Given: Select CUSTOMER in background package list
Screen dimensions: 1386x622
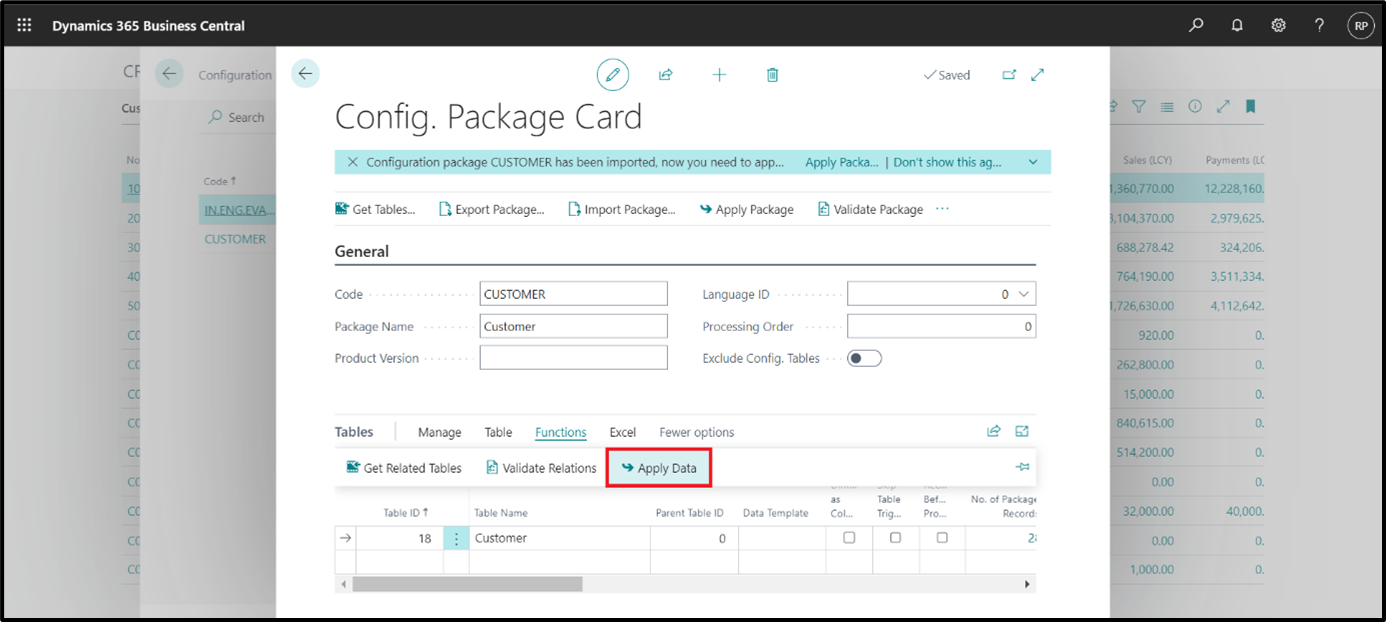Looking at the screenshot, I should [235, 239].
